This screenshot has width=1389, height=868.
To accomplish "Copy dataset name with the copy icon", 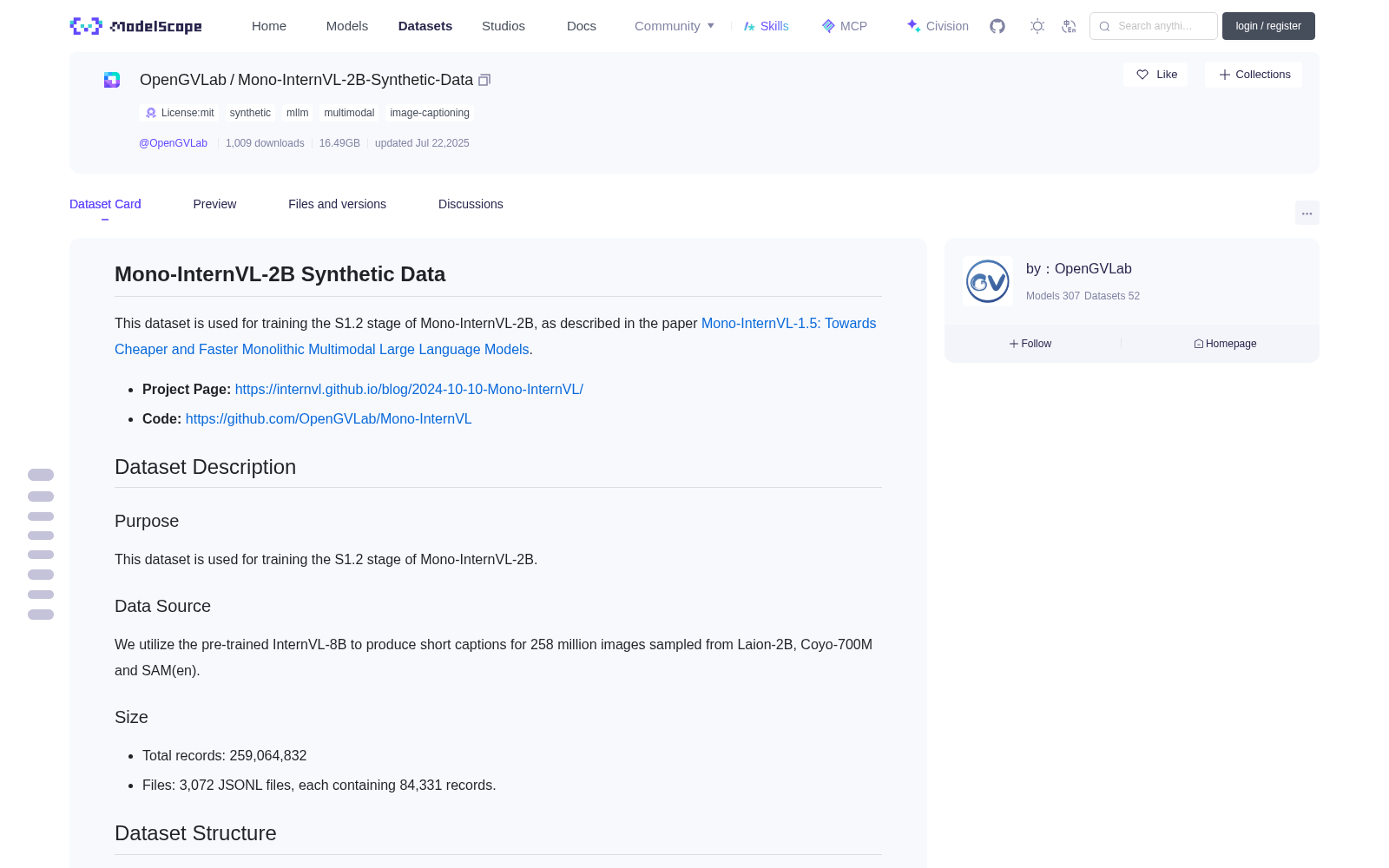I will (484, 80).
